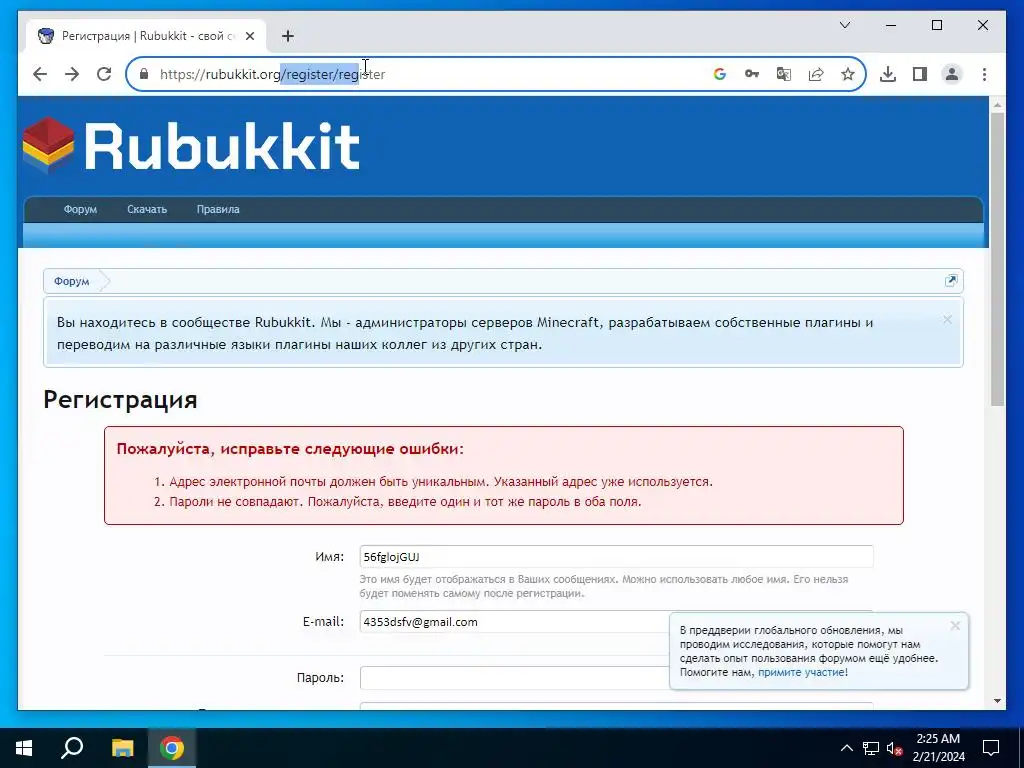
Task: Click the Пароль input field
Action: click(x=514, y=678)
